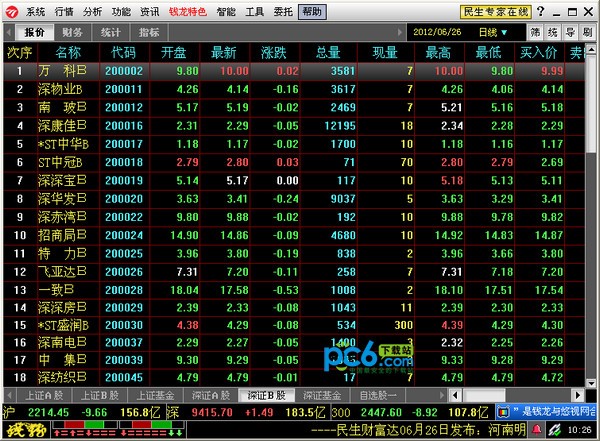Click the 民生专家在线 button
Screen dimensions: 600x441
tap(496, 12)
